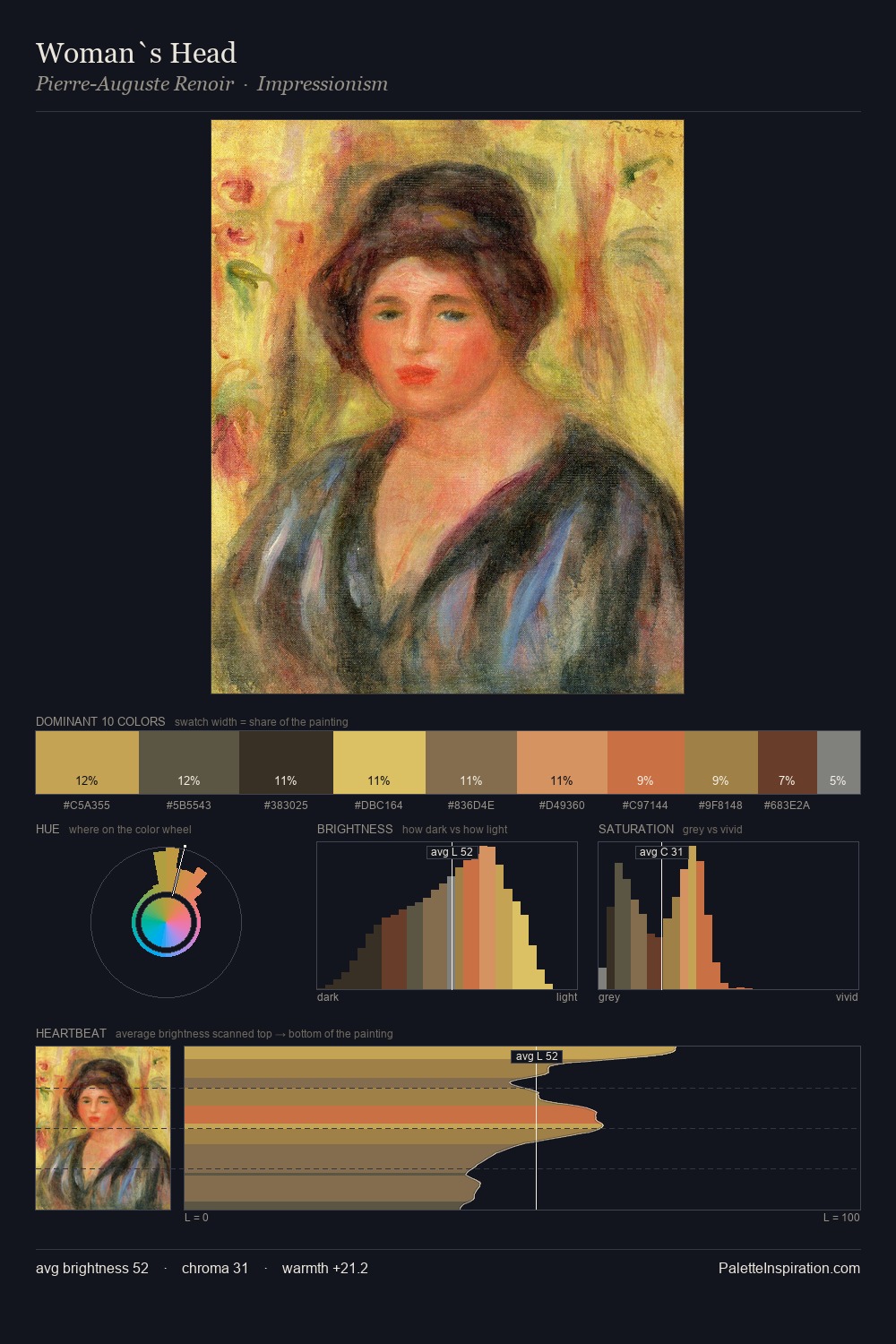Click the 'avg C 31' label in Saturation histogram
This screenshot has height=1344, width=896.
[661, 852]
